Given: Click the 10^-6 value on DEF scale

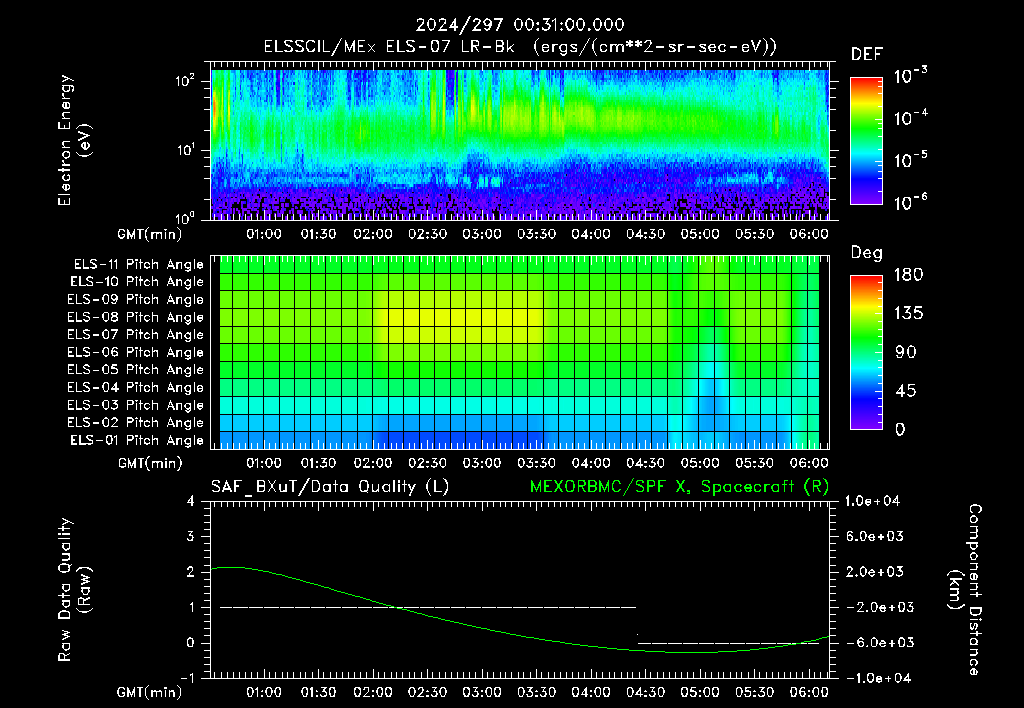Looking at the screenshot, I should (910, 202).
